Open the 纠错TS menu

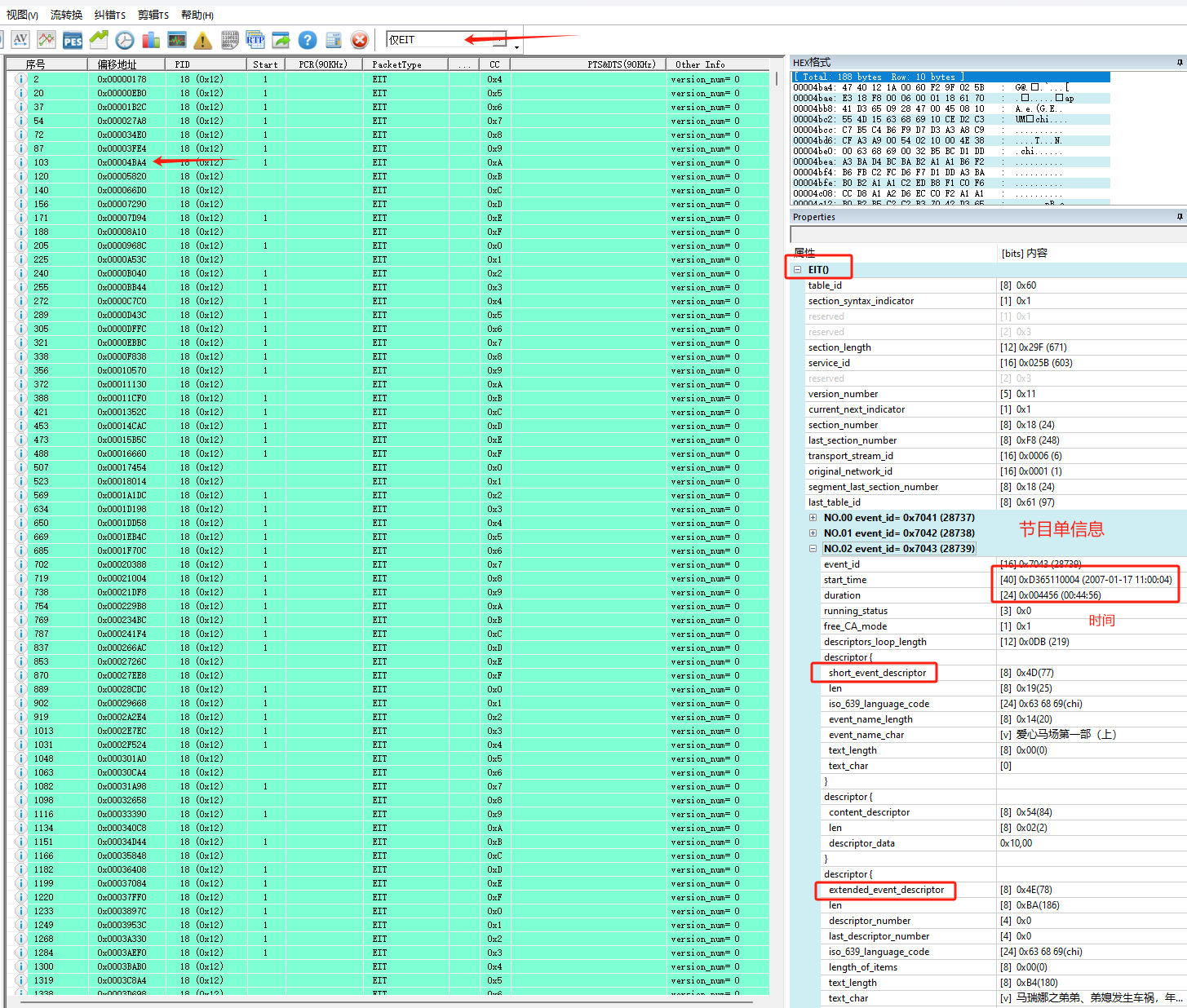click(x=109, y=15)
